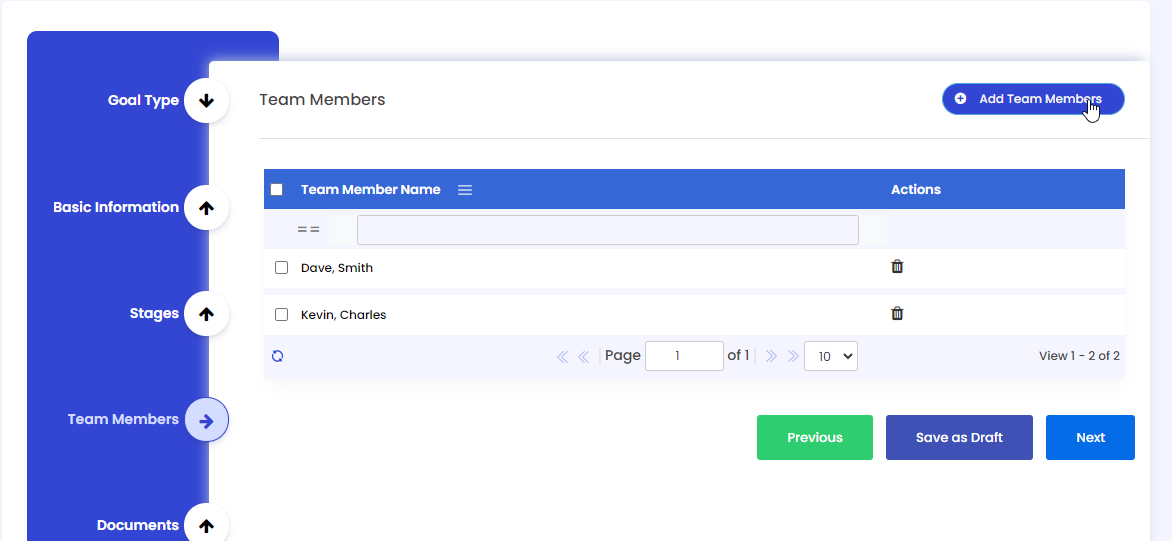Click Documents step arrow icon
Image resolution: width=1172 pixels, height=541 pixels.
[x=207, y=525]
